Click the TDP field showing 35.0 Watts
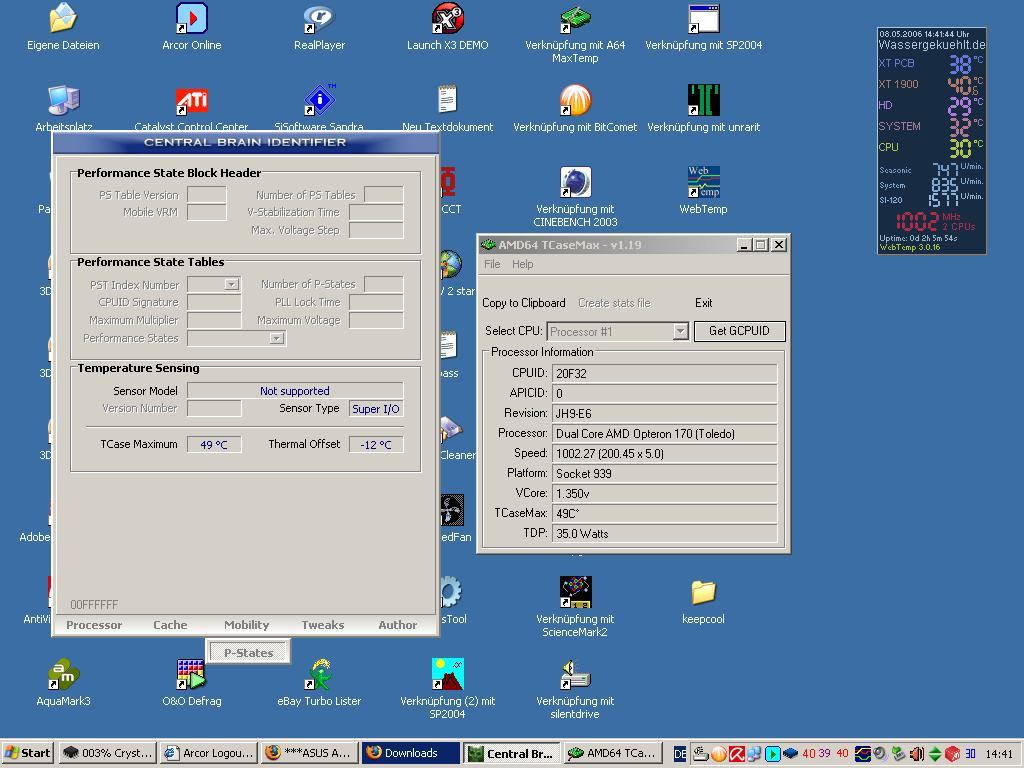This screenshot has width=1024, height=768. coord(665,534)
